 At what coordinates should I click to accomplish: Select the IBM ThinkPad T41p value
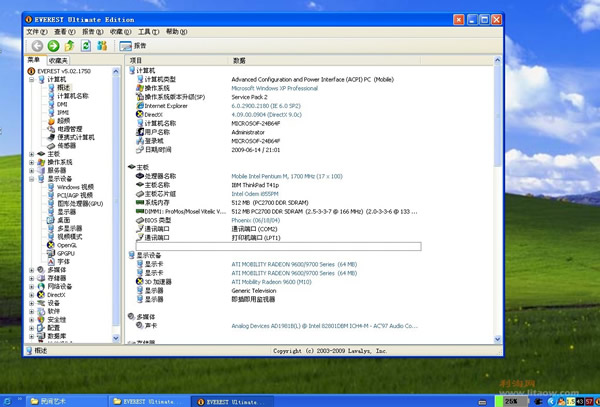[x=255, y=185]
